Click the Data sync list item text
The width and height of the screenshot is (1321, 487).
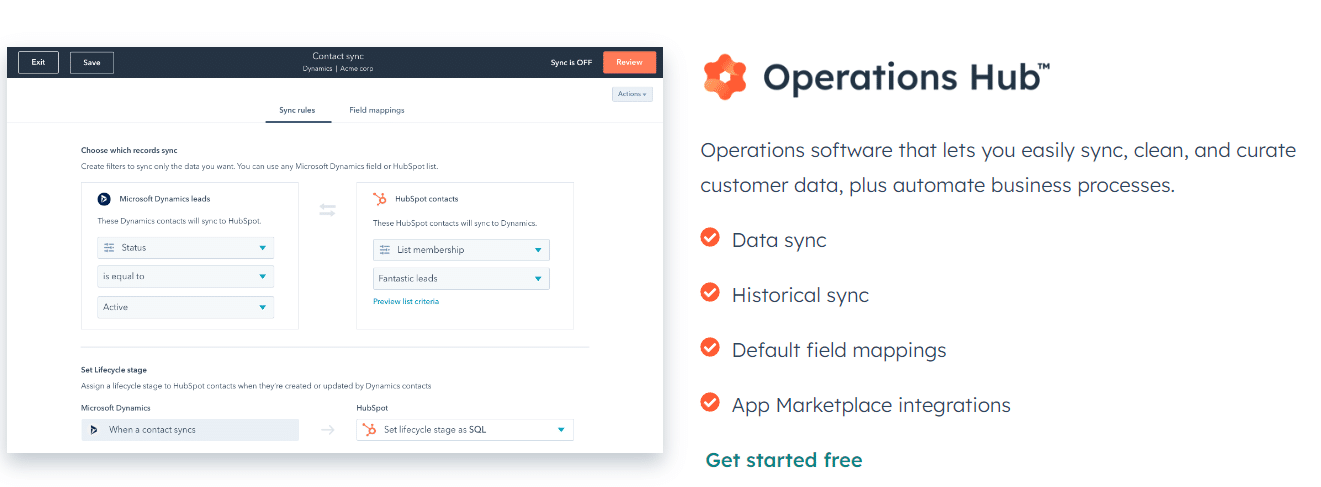[779, 240]
